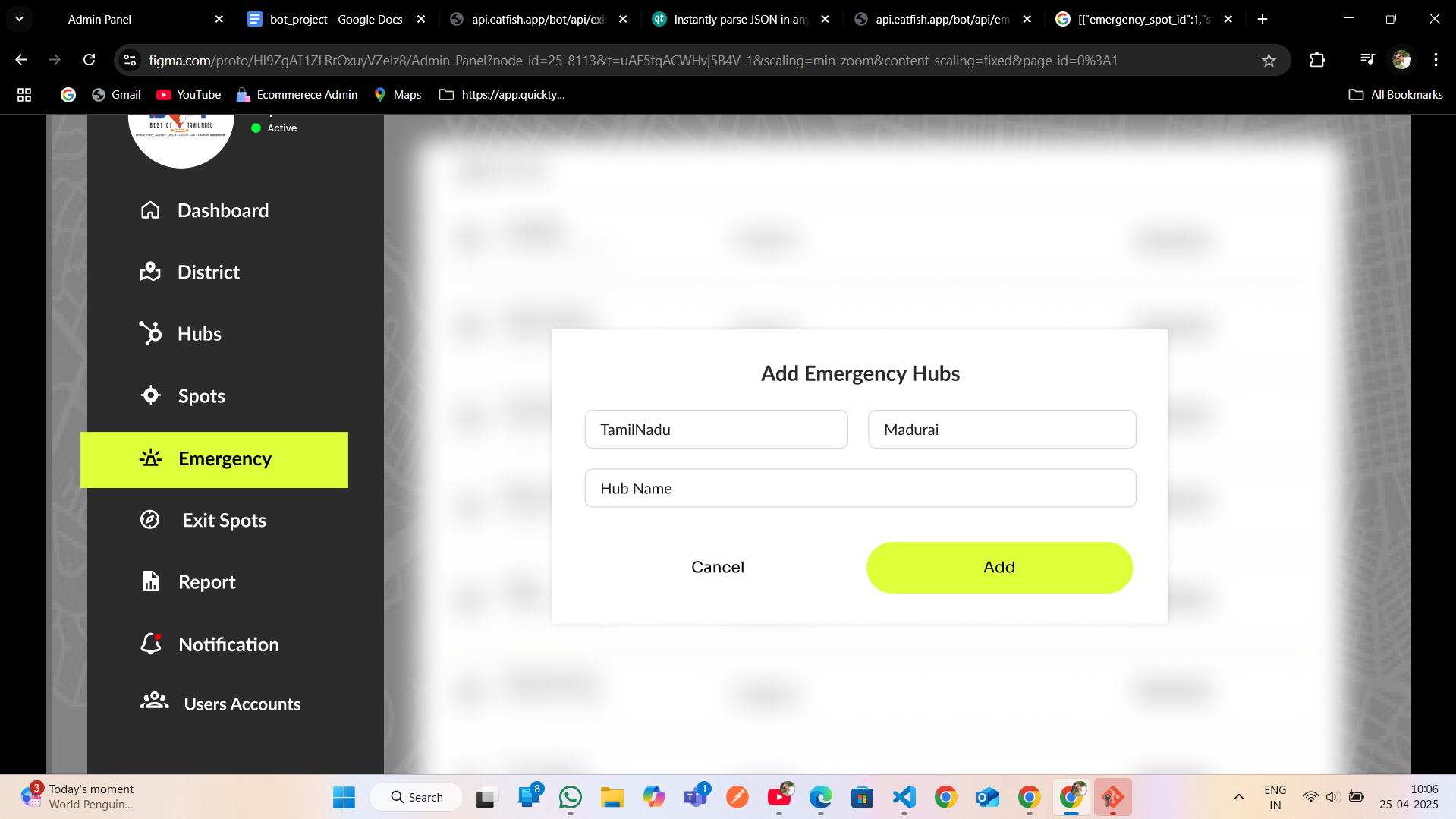This screenshot has height=819, width=1456.
Task: Click the Hub Name input field
Action: [x=860, y=488]
